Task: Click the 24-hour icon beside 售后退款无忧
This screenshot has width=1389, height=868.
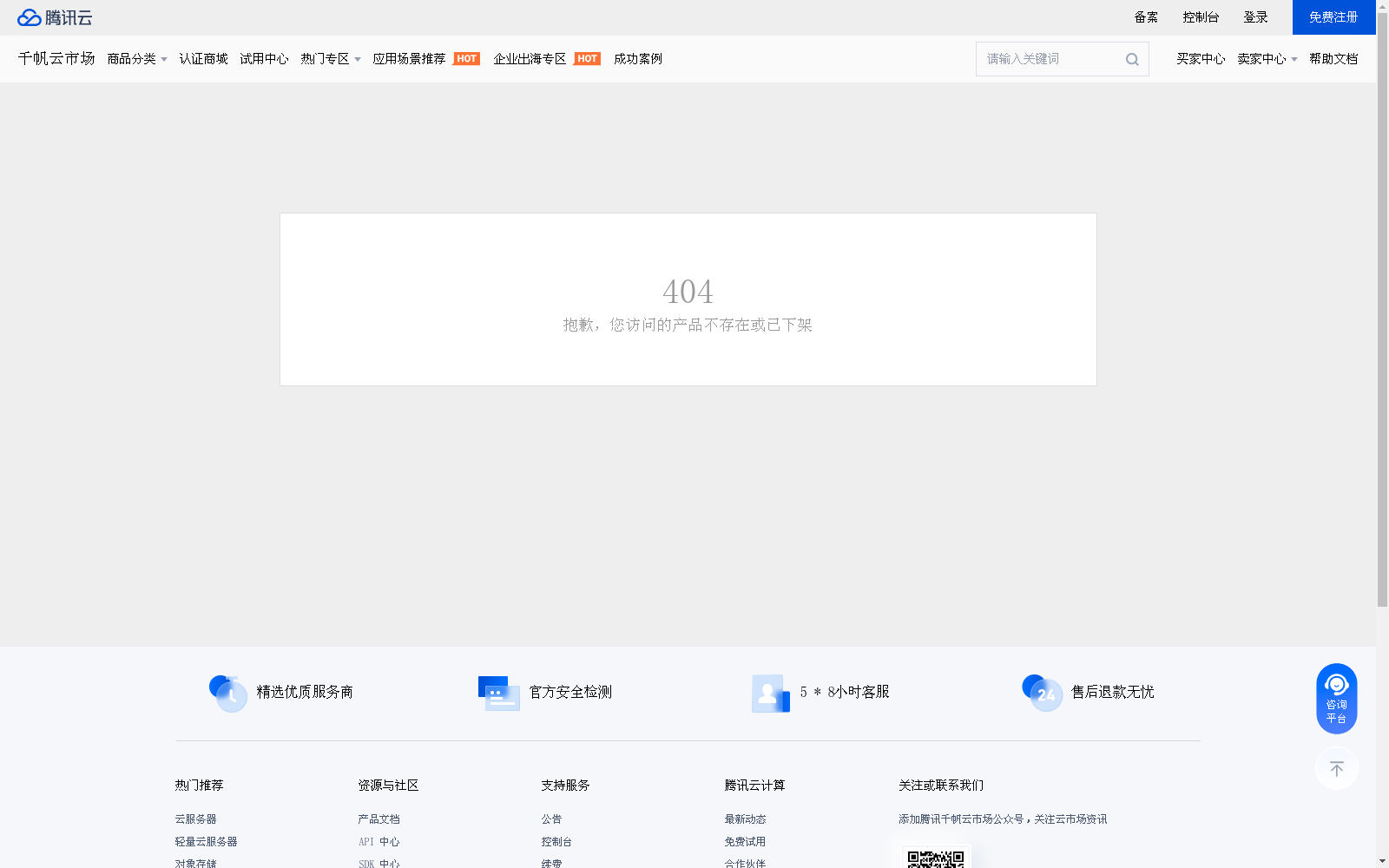Action: pyautogui.click(x=1043, y=693)
